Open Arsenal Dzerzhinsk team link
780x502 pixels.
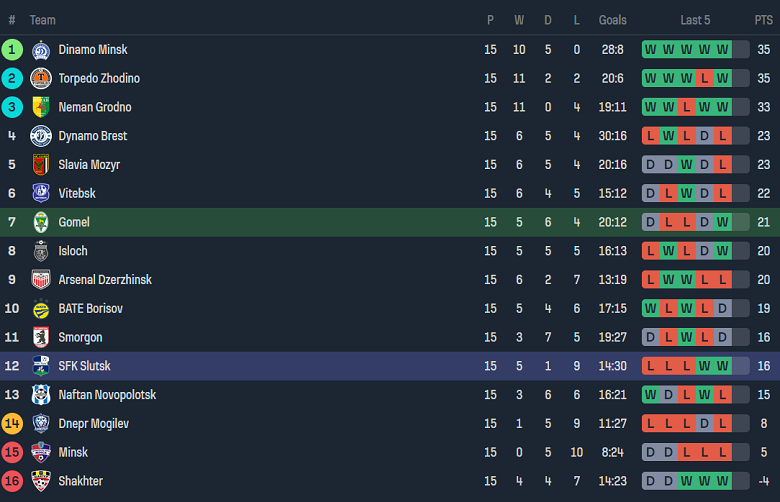tap(104, 280)
